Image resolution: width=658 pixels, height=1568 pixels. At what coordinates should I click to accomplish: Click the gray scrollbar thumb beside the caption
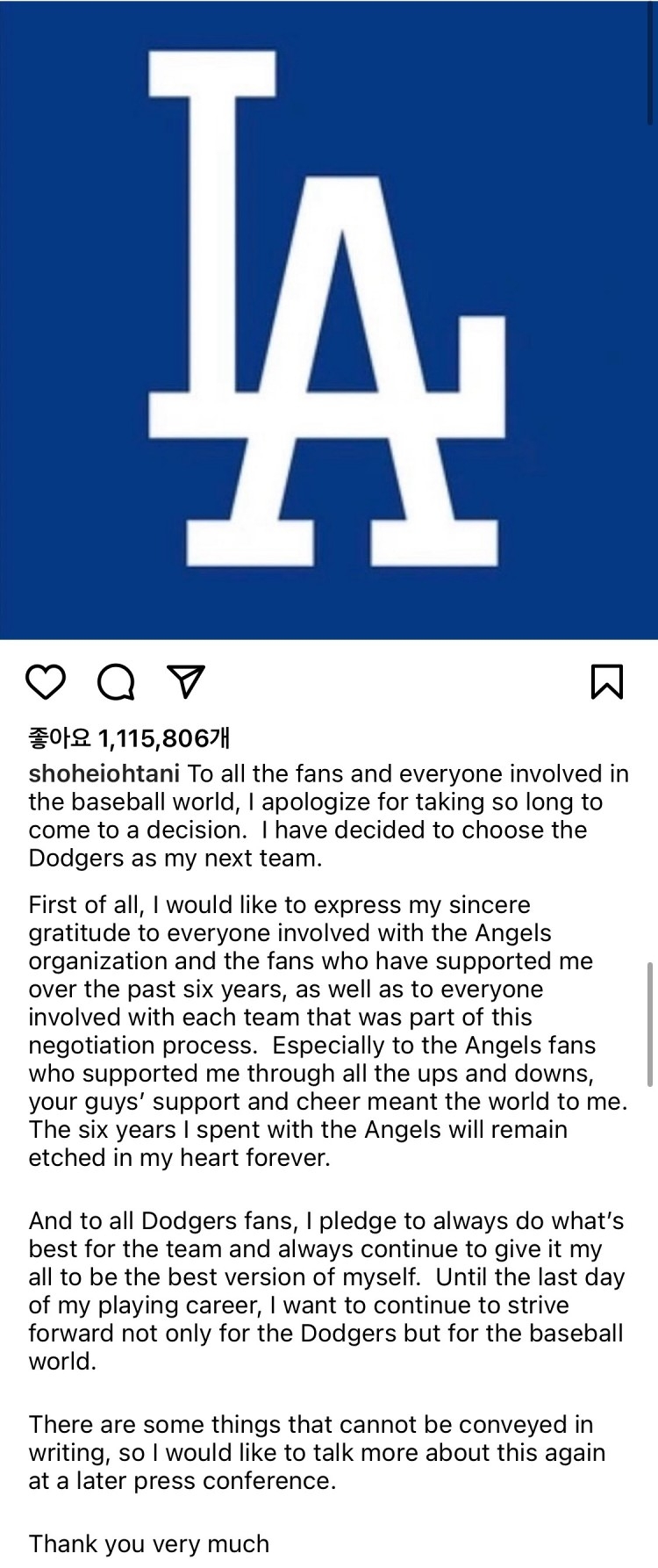pos(649,1024)
